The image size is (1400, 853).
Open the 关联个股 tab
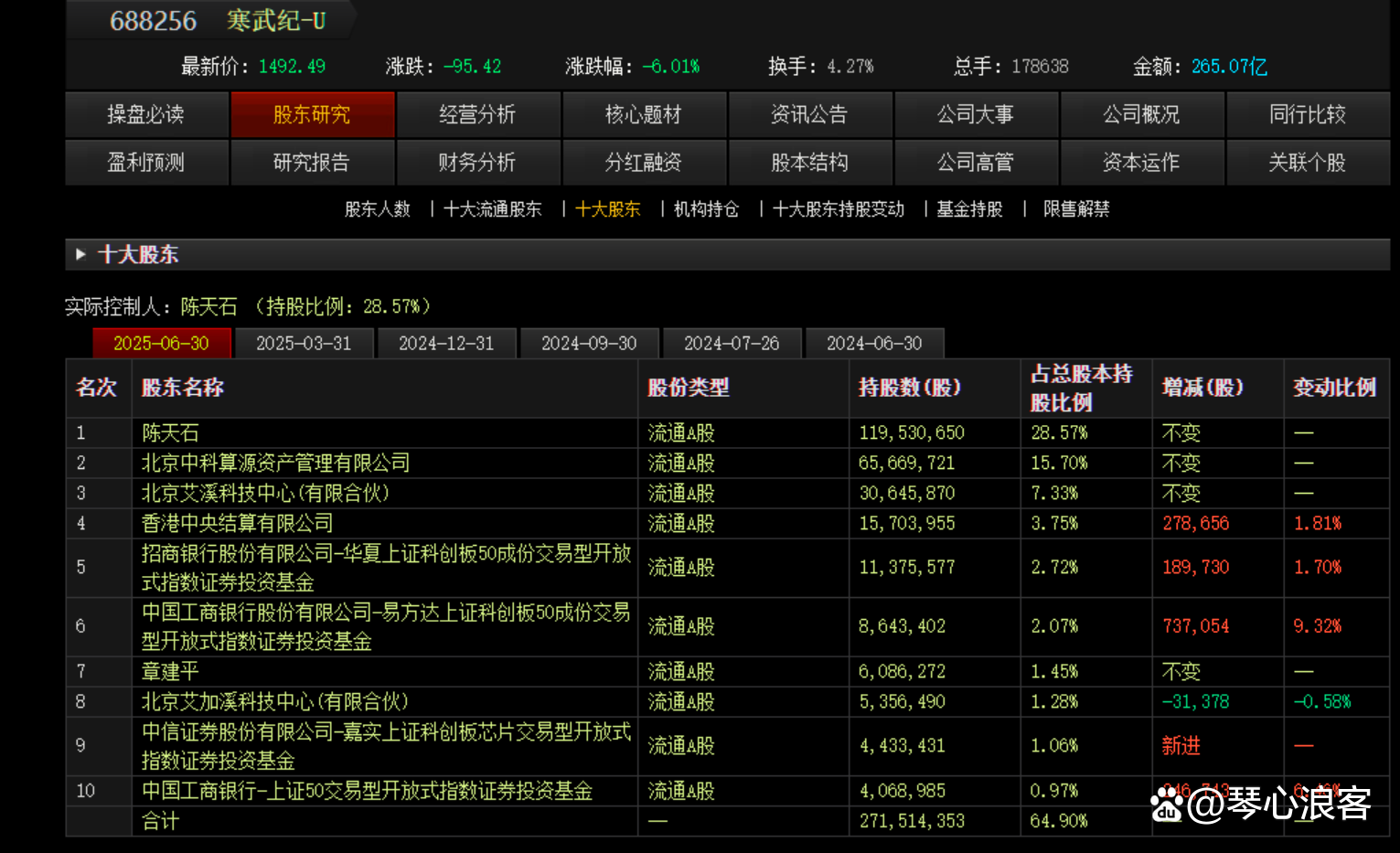click(1308, 163)
